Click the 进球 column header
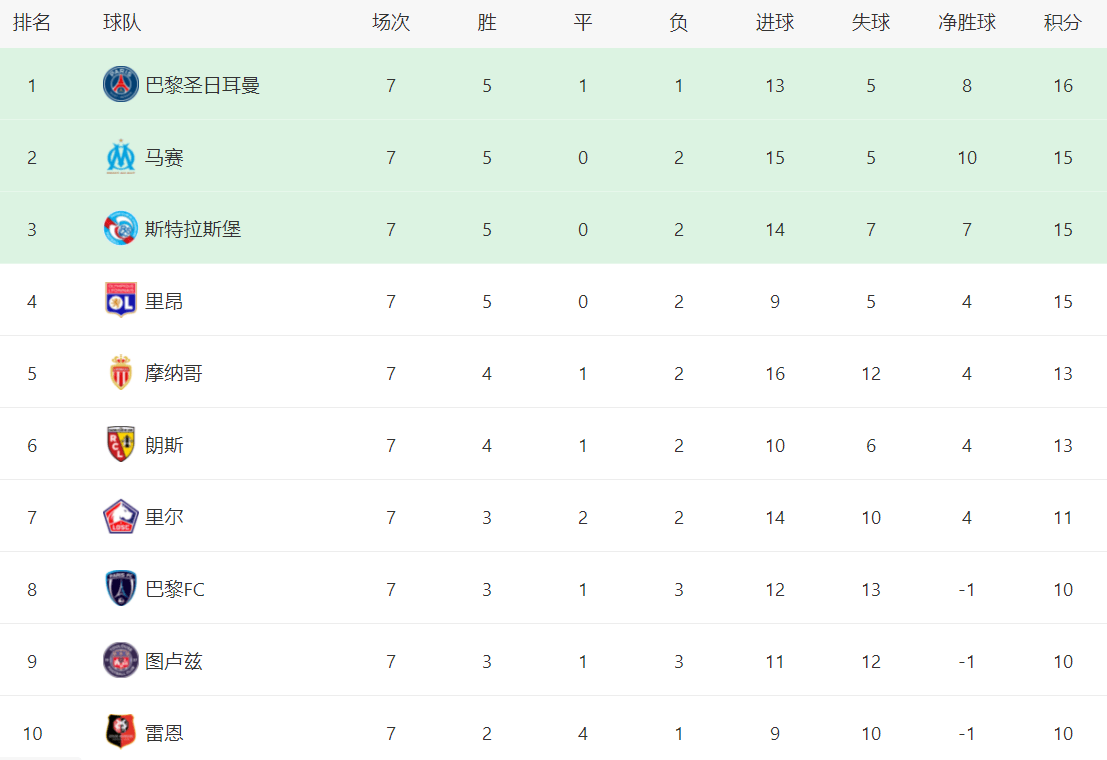Image resolution: width=1107 pixels, height=760 pixels. coord(774,23)
